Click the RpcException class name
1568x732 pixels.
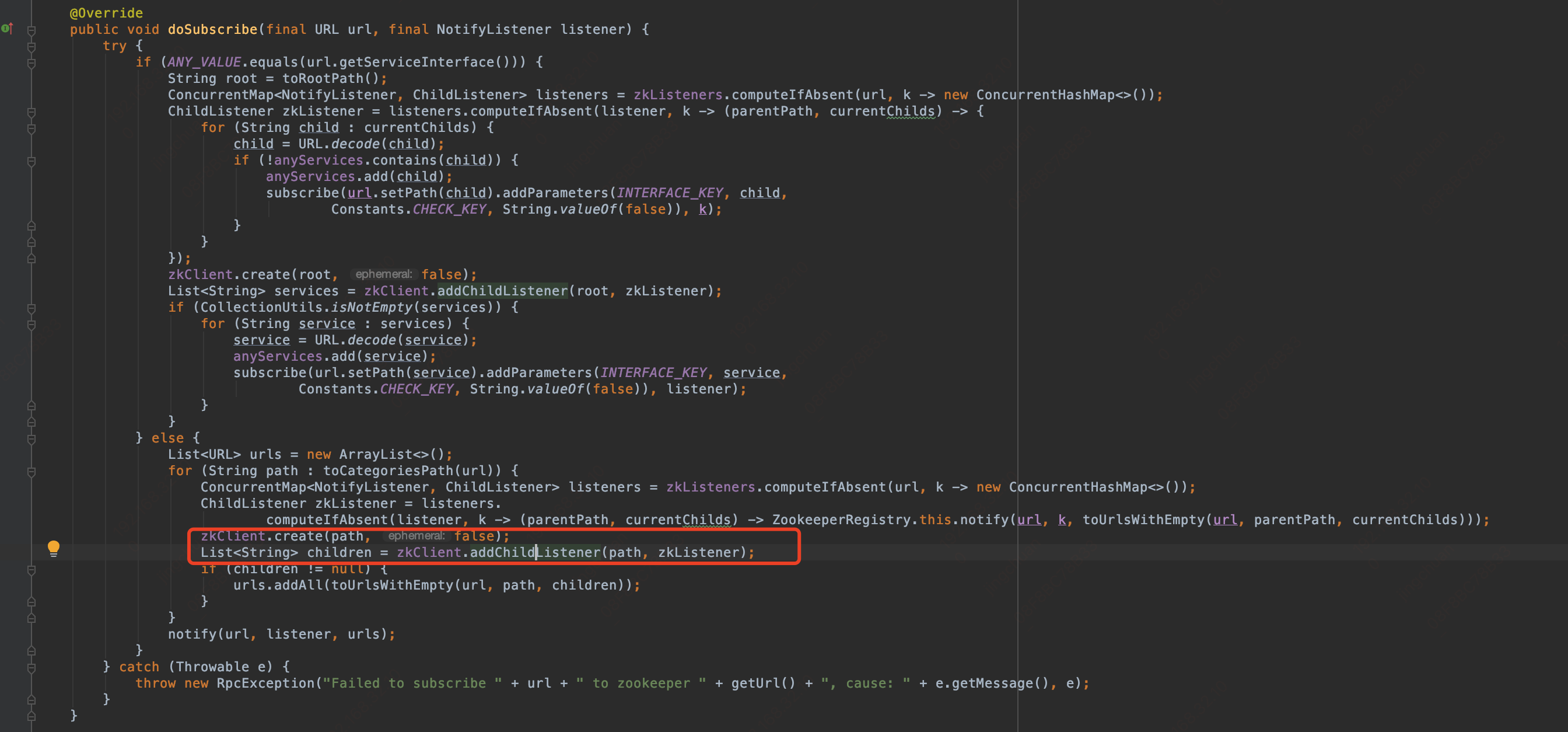point(265,684)
